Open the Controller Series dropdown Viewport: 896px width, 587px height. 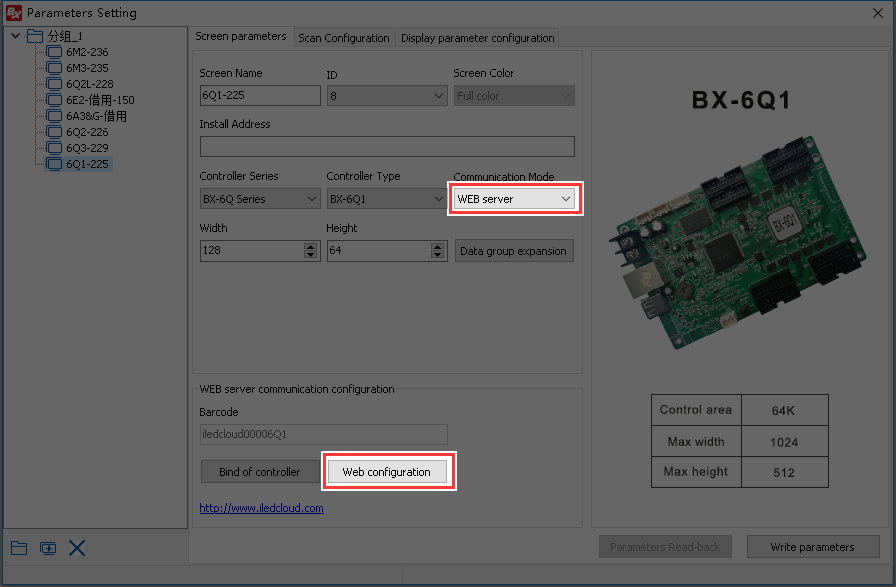[x=311, y=199]
